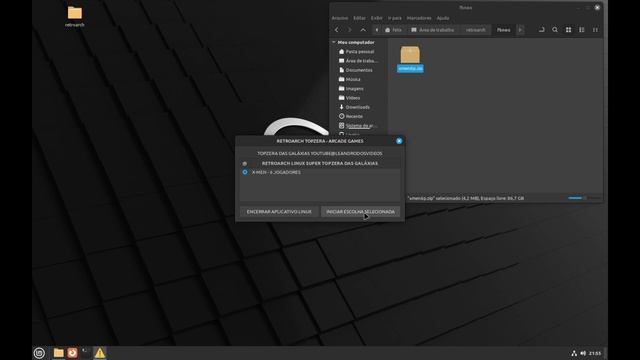Toggle the location entry icon in the toolbar

(542, 30)
